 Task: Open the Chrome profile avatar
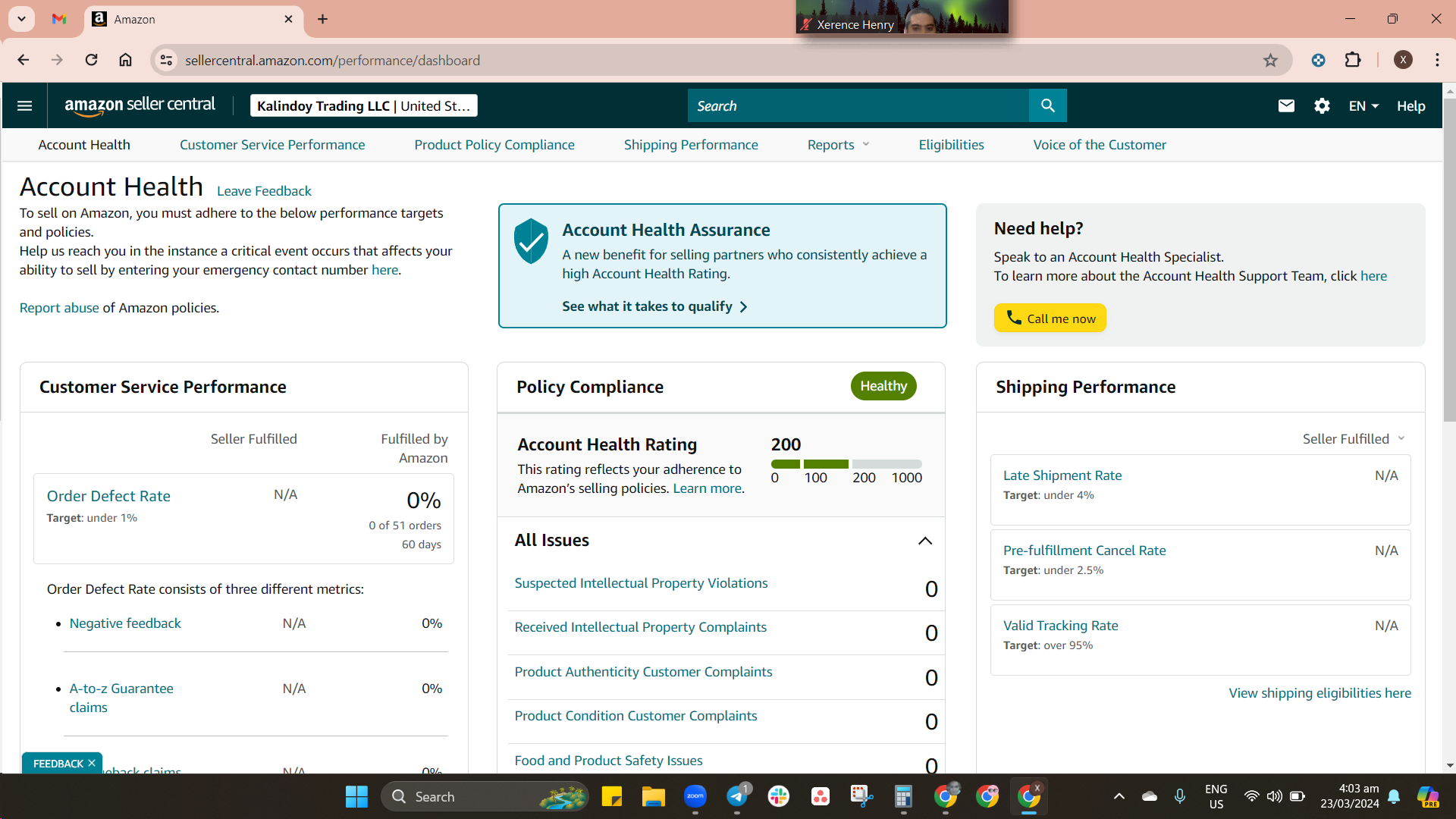tap(1403, 60)
